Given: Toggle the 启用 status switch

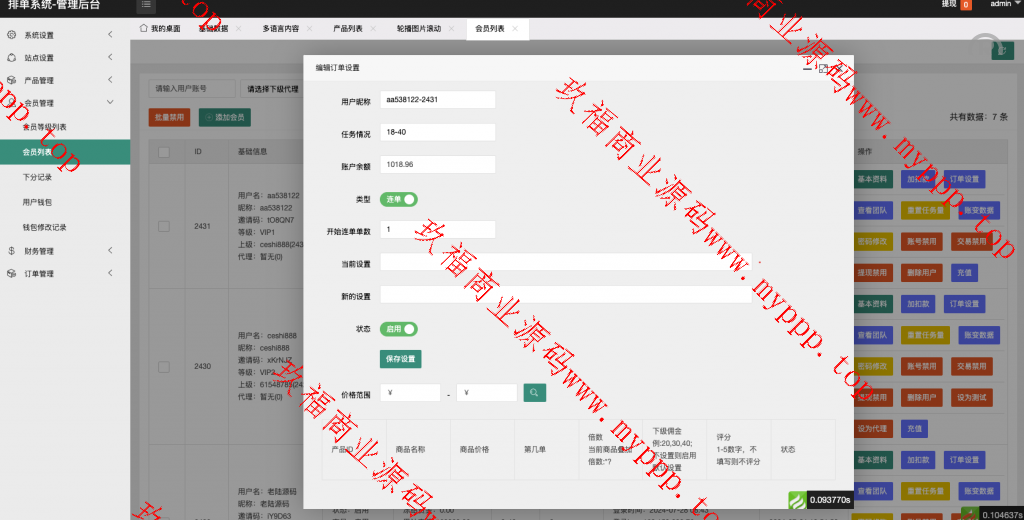Looking at the screenshot, I should pyautogui.click(x=398, y=328).
